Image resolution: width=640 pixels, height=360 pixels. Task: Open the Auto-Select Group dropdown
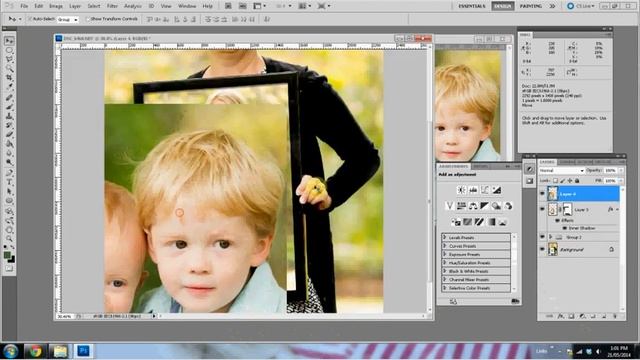click(x=67, y=20)
